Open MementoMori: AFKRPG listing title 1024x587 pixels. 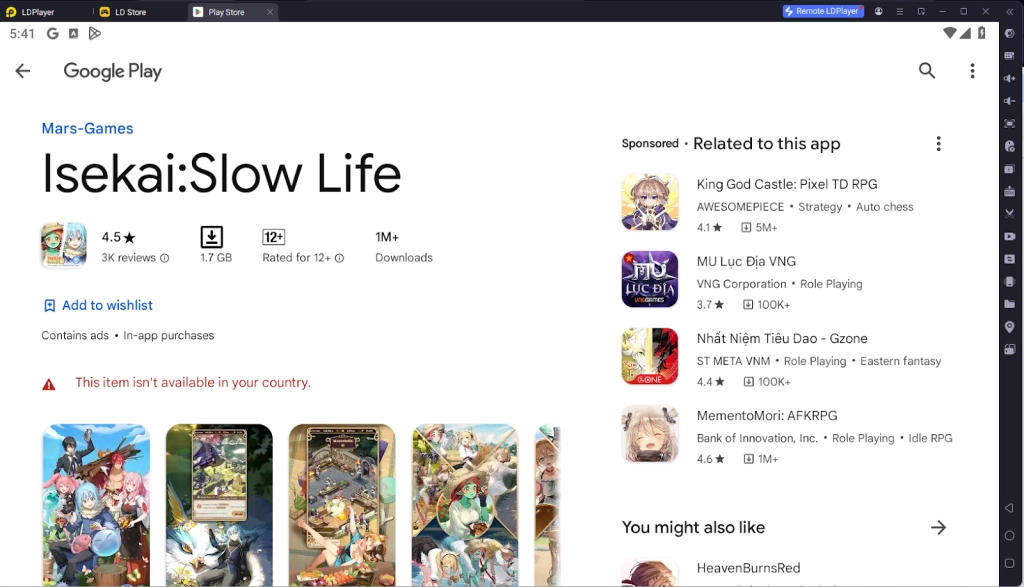(767, 415)
